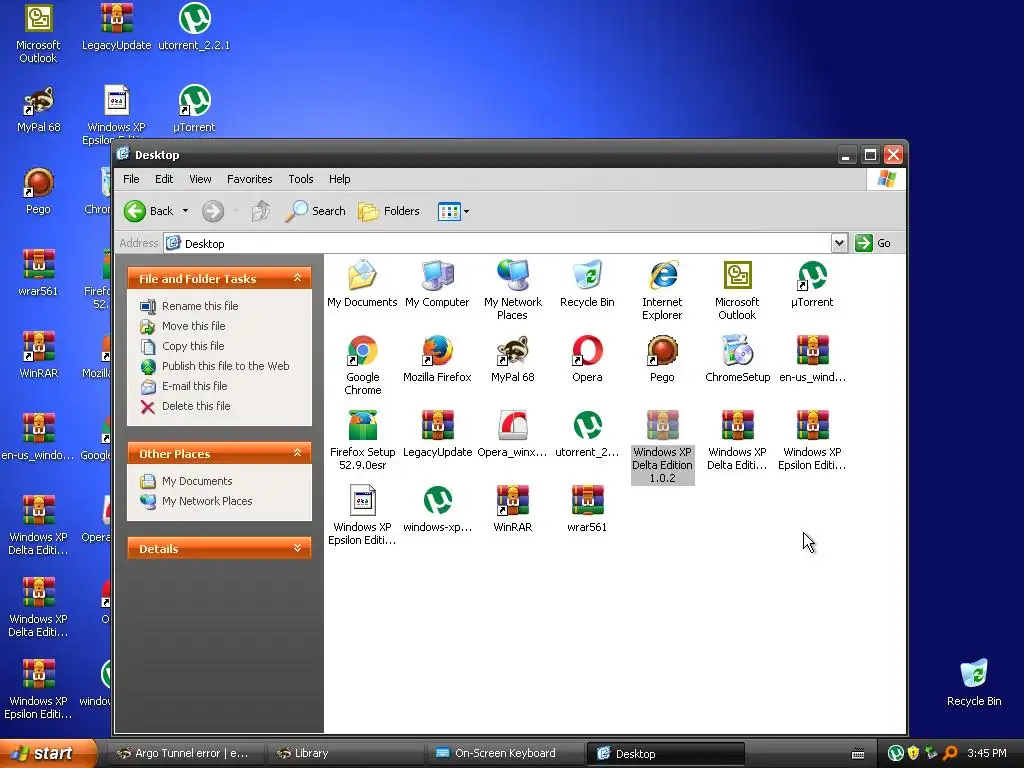Click the Go button

(x=872, y=243)
